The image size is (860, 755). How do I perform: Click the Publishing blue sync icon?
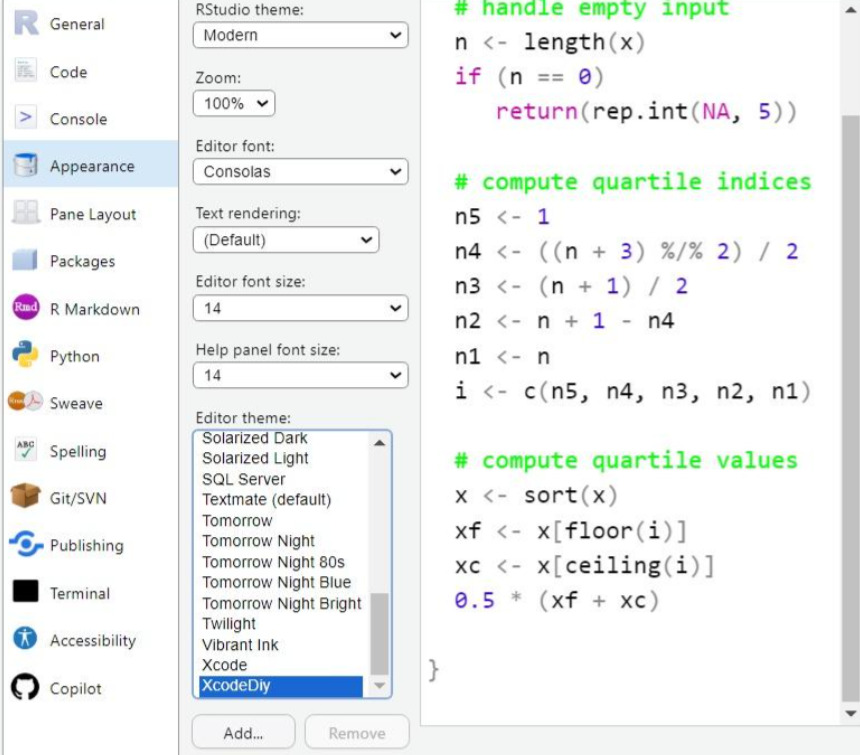25,544
